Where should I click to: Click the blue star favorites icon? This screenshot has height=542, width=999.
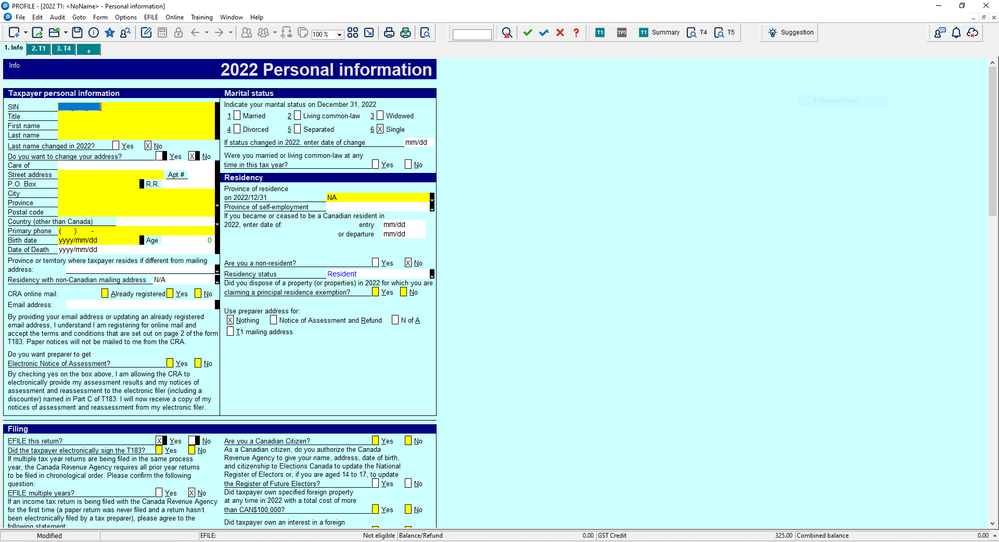110,32
